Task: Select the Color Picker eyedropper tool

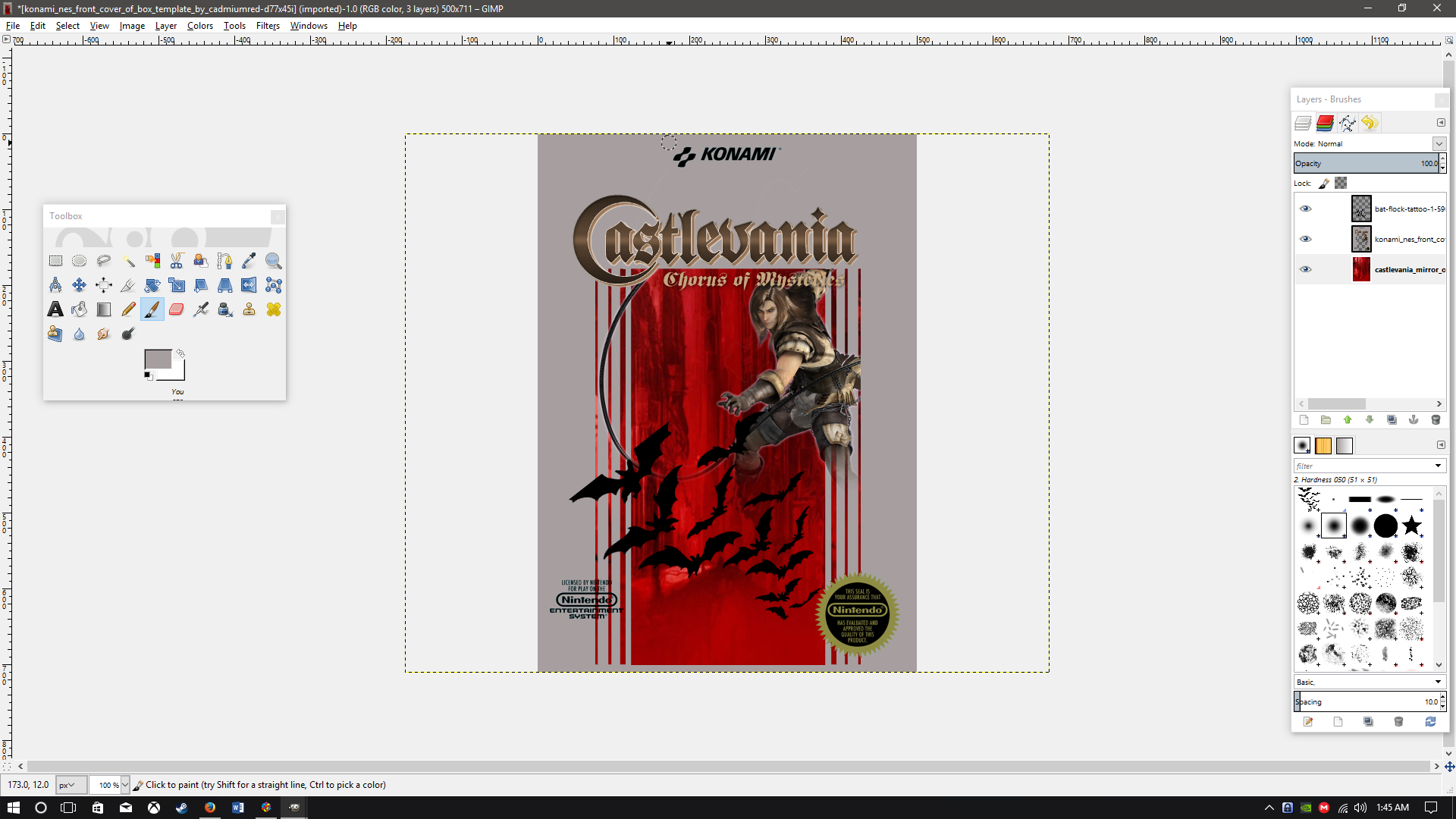Action: pos(249,261)
